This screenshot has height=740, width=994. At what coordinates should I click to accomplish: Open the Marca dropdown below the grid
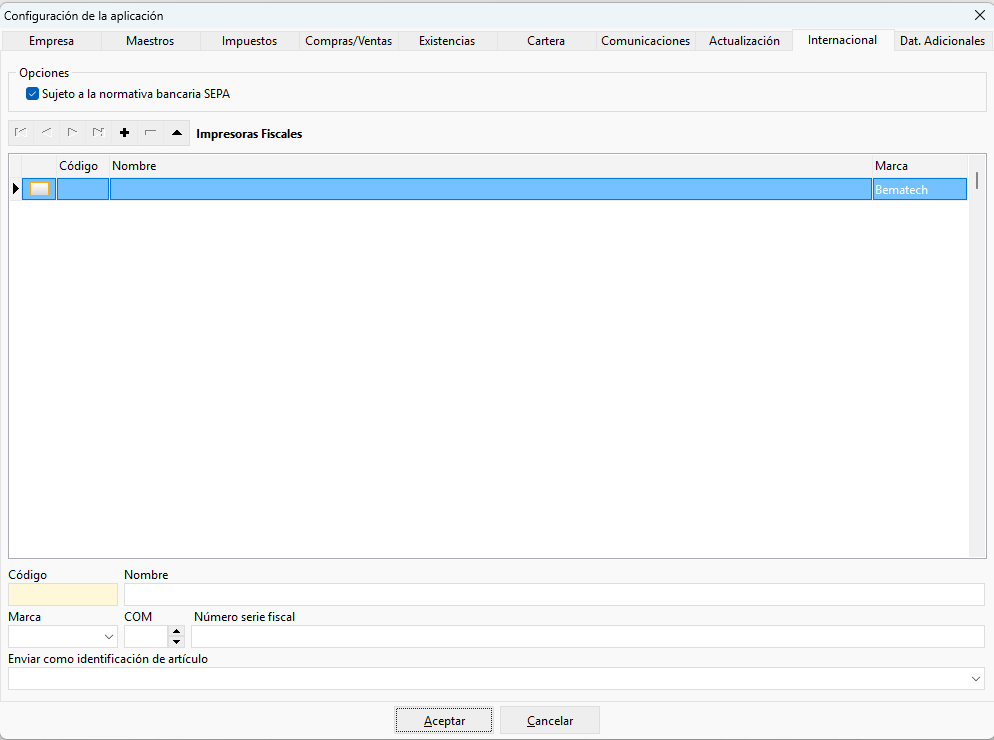[x=63, y=637]
